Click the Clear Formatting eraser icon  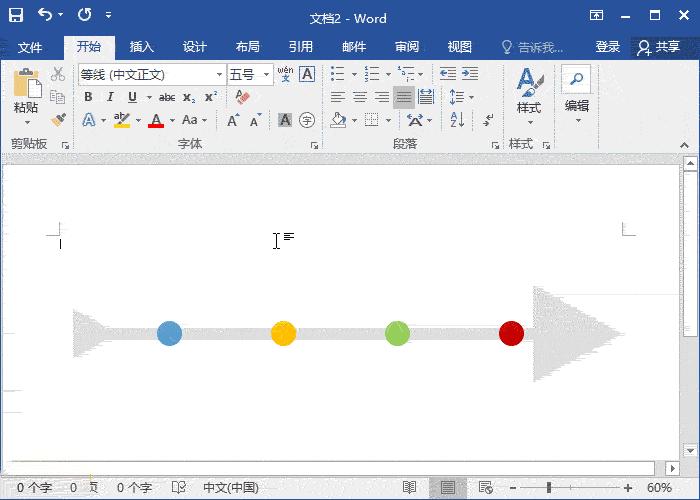point(242,97)
